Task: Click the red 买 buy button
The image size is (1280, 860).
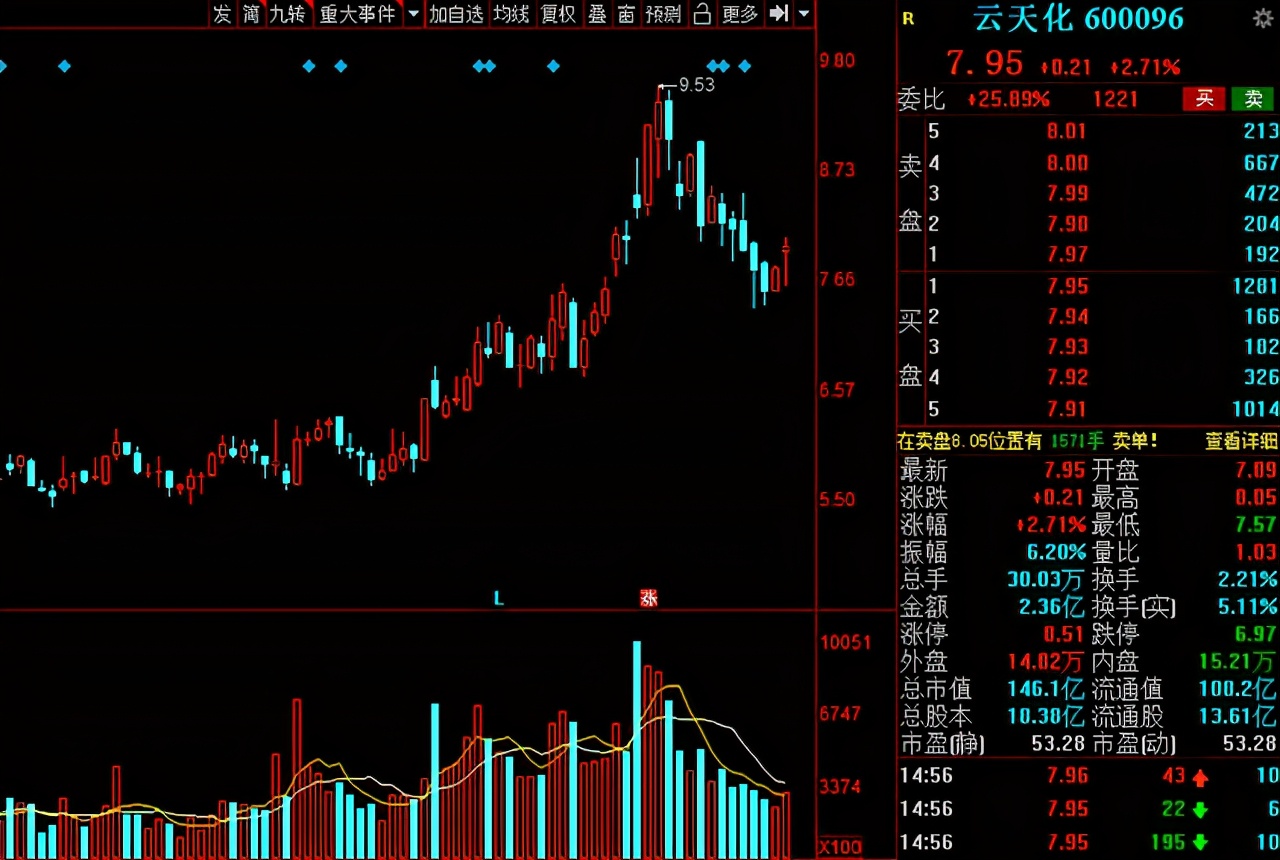Action: 1204,98
